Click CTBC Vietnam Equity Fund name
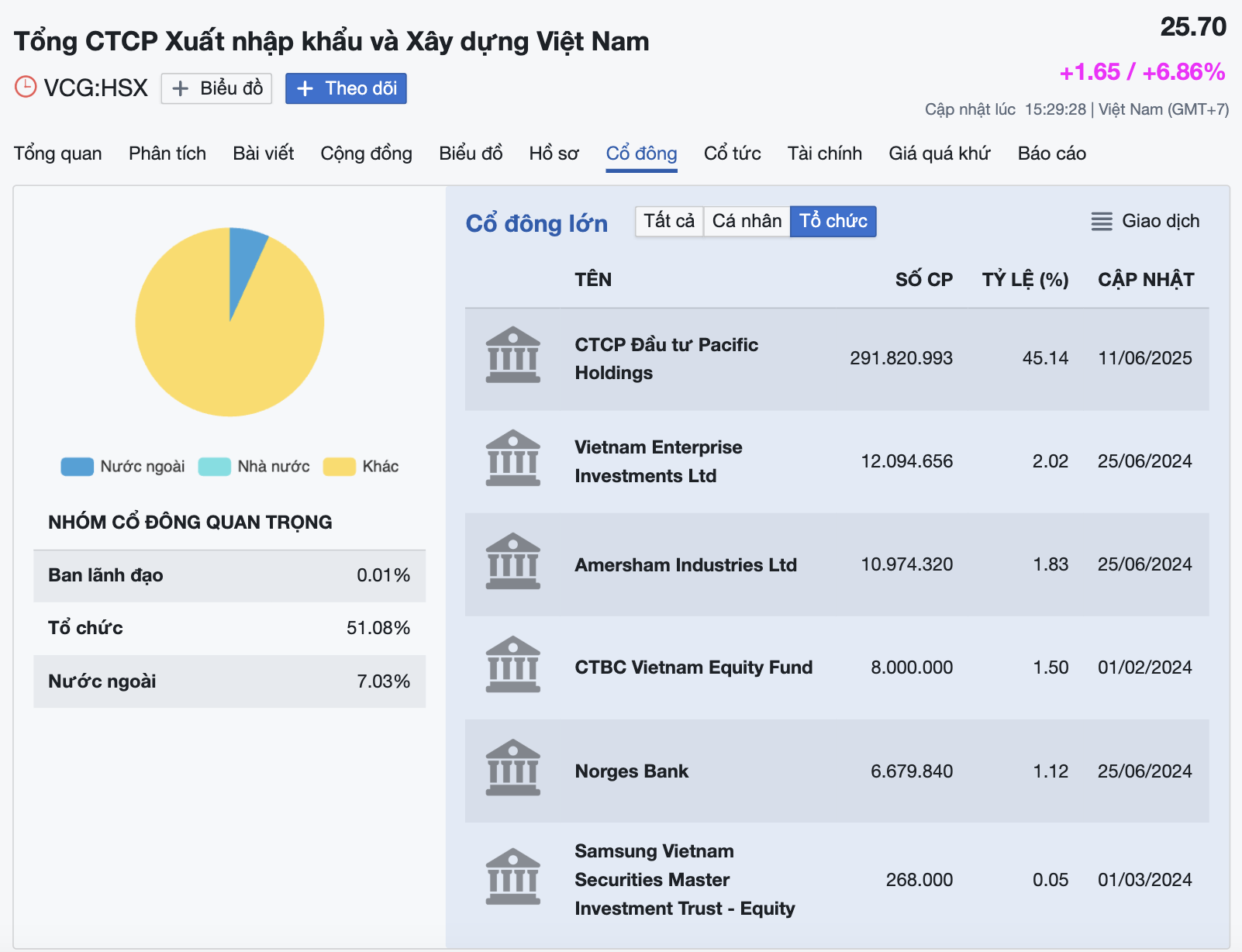Viewport: 1242px width, 952px height. click(694, 667)
